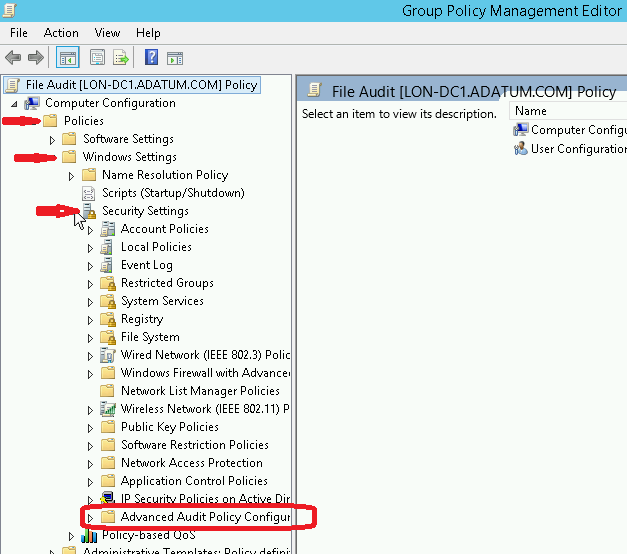This screenshot has width=627, height=554.
Task: Select Security Settings tree item
Action: click(145, 211)
